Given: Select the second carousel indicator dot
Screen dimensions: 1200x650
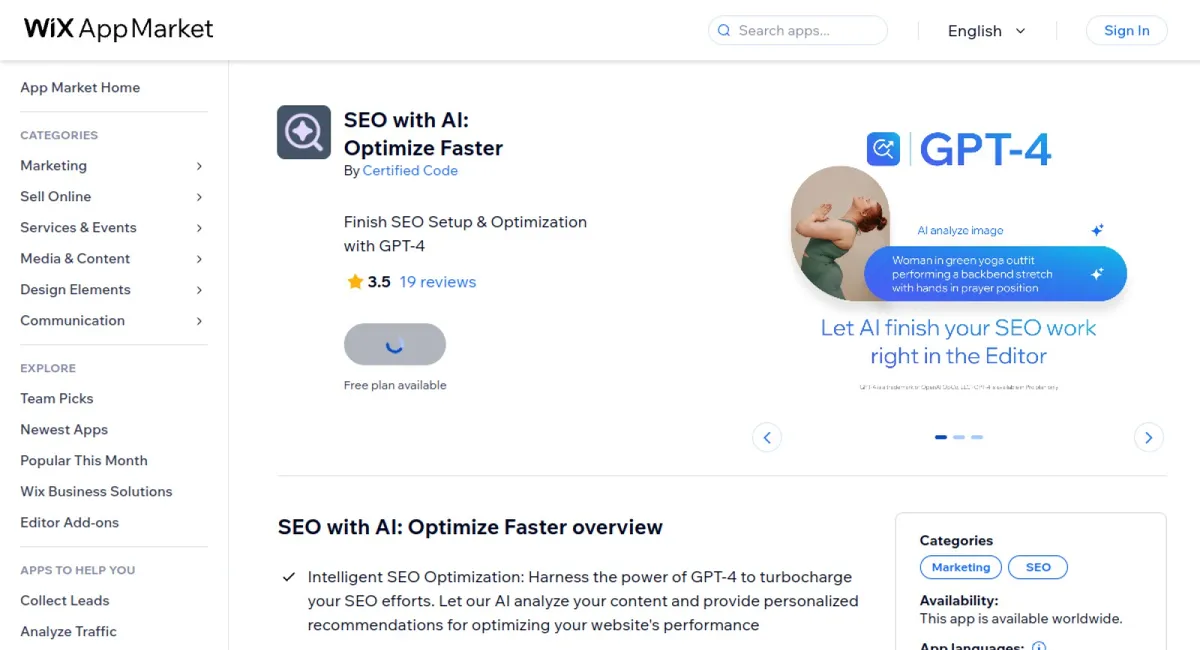Looking at the screenshot, I should pos(959,437).
